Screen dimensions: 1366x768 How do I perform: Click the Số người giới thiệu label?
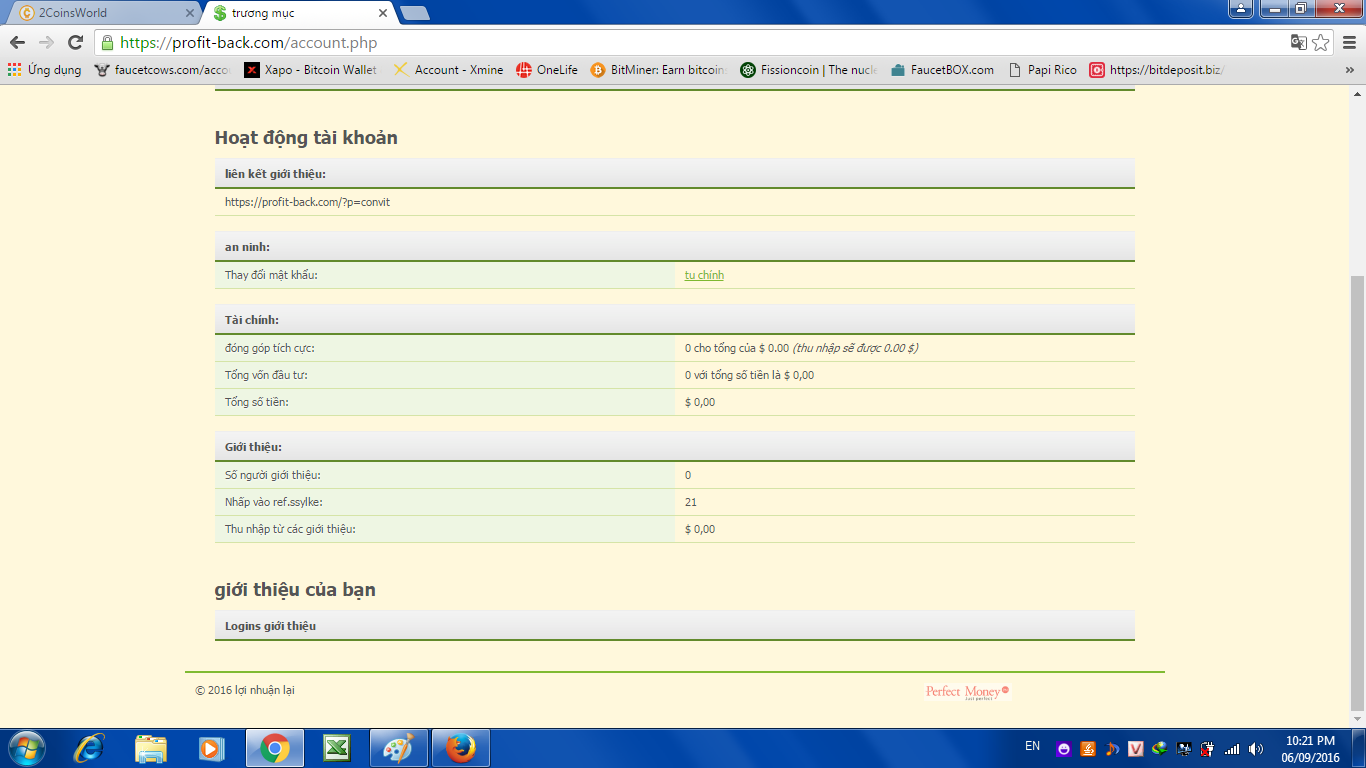(x=273, y=475)
